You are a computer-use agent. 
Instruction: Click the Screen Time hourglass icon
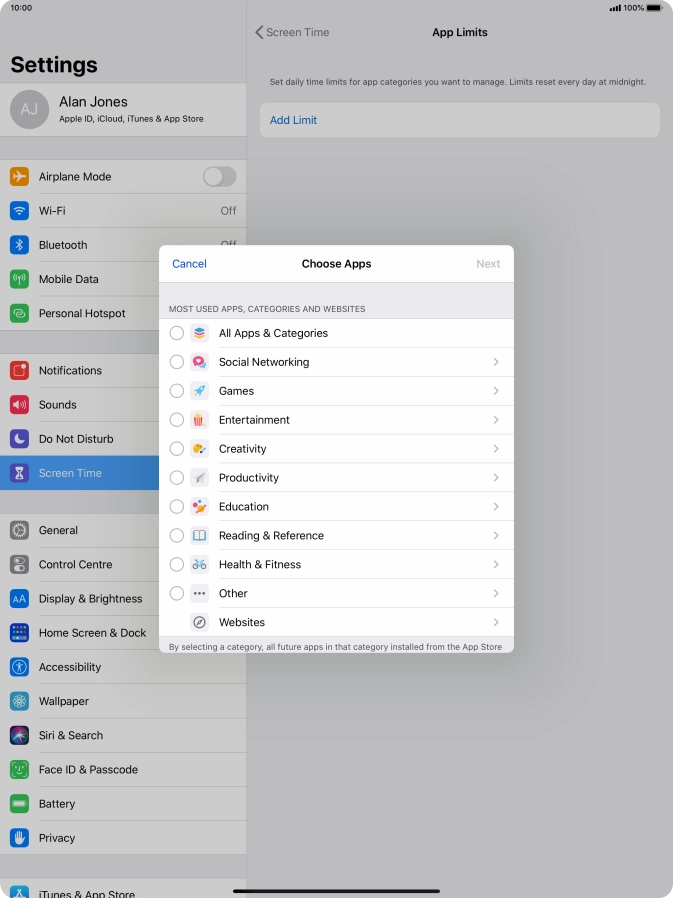(x=19, y=473)
